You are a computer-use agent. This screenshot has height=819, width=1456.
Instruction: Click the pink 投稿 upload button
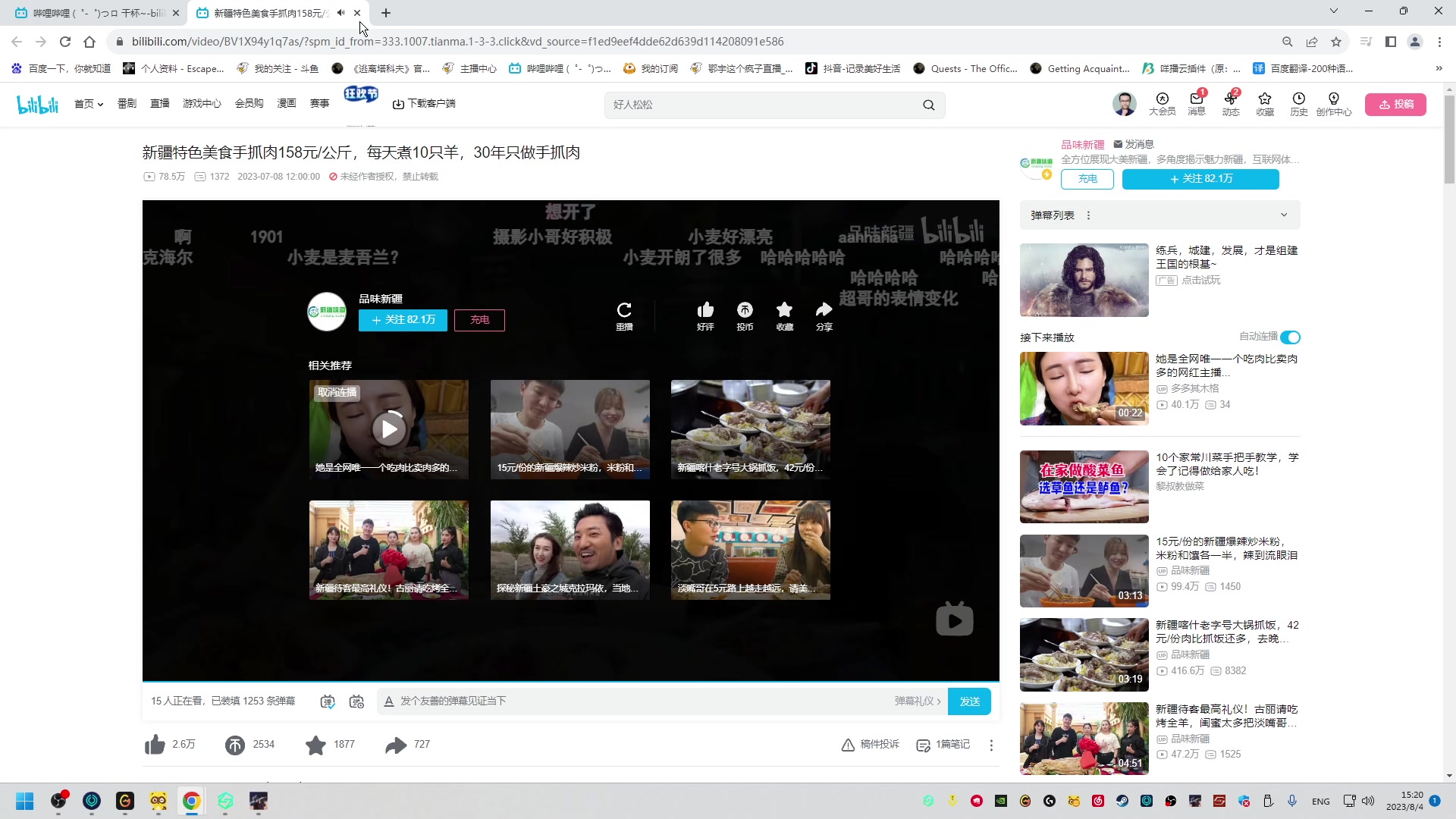(1395, 105)
